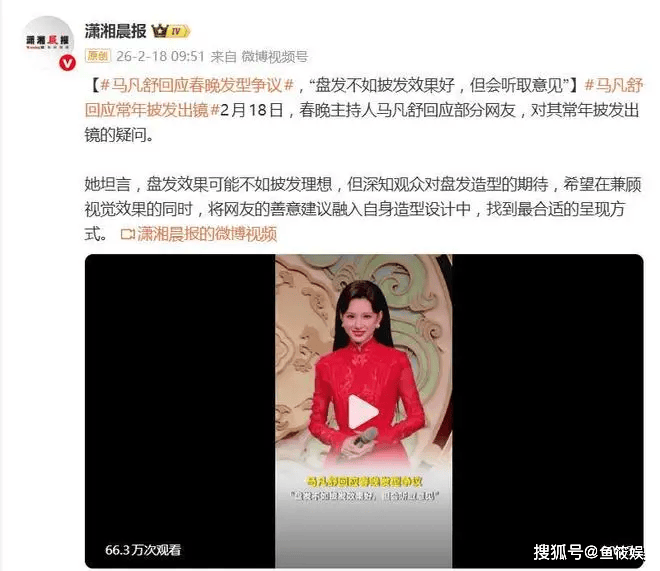Click the crown membership icon
The height and width of the screenshot is (571, 660).
[160, 31]
